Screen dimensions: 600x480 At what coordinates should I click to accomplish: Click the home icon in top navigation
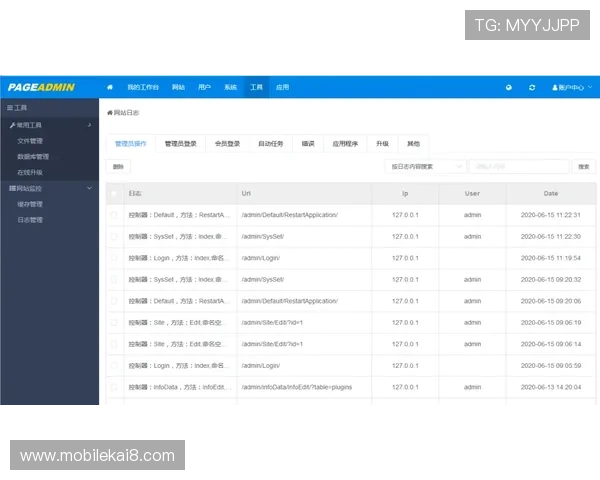[110, 87]
